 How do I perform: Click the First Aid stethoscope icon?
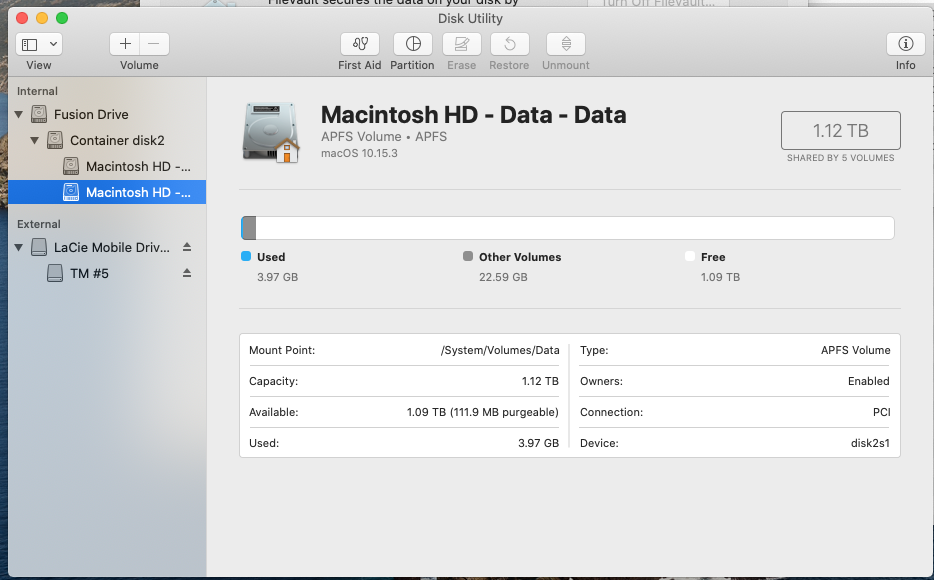[x=359, y=44]
